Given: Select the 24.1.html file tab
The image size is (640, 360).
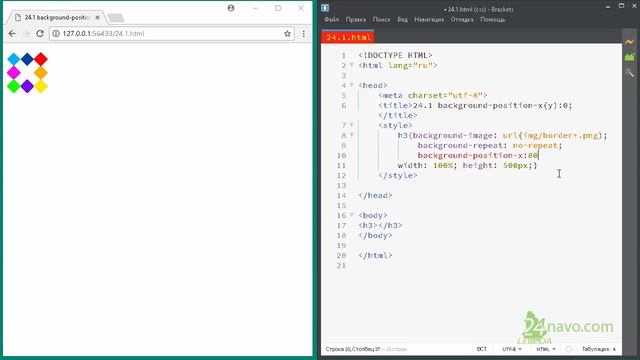Looking at the screenshot, I should tap(348, 37).
